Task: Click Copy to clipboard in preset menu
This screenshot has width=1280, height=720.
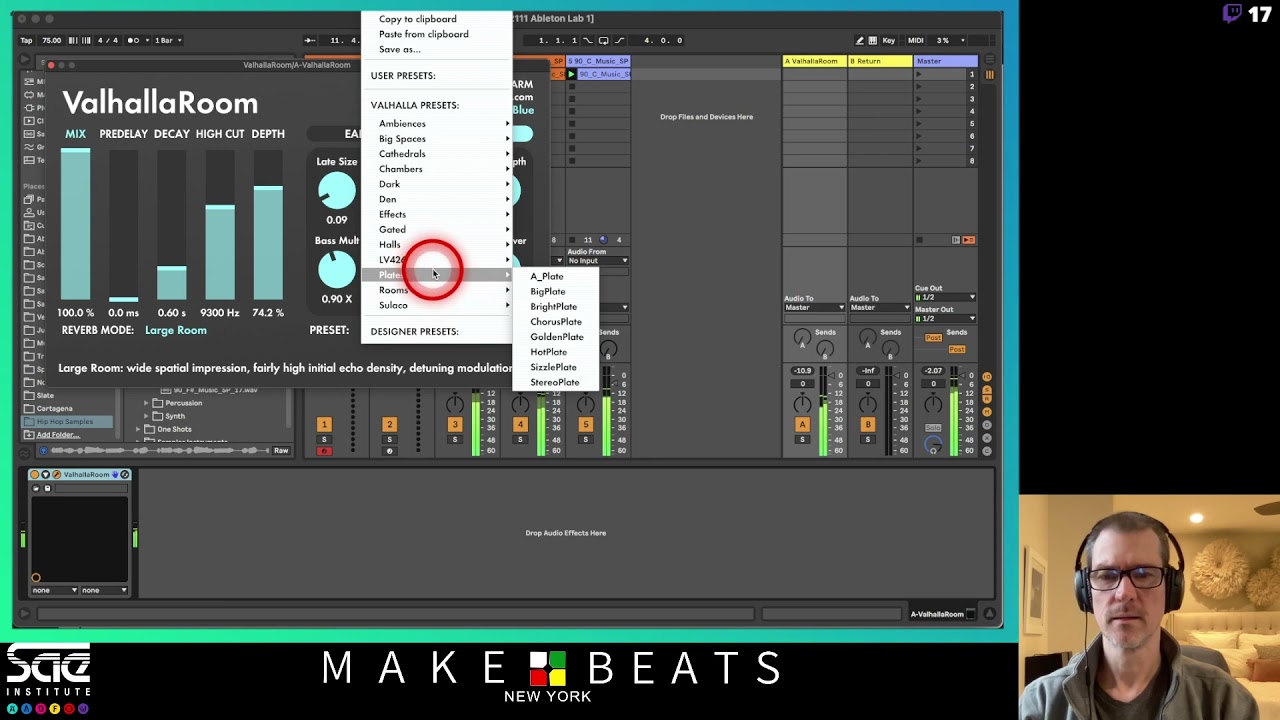Action: point(418,19)
